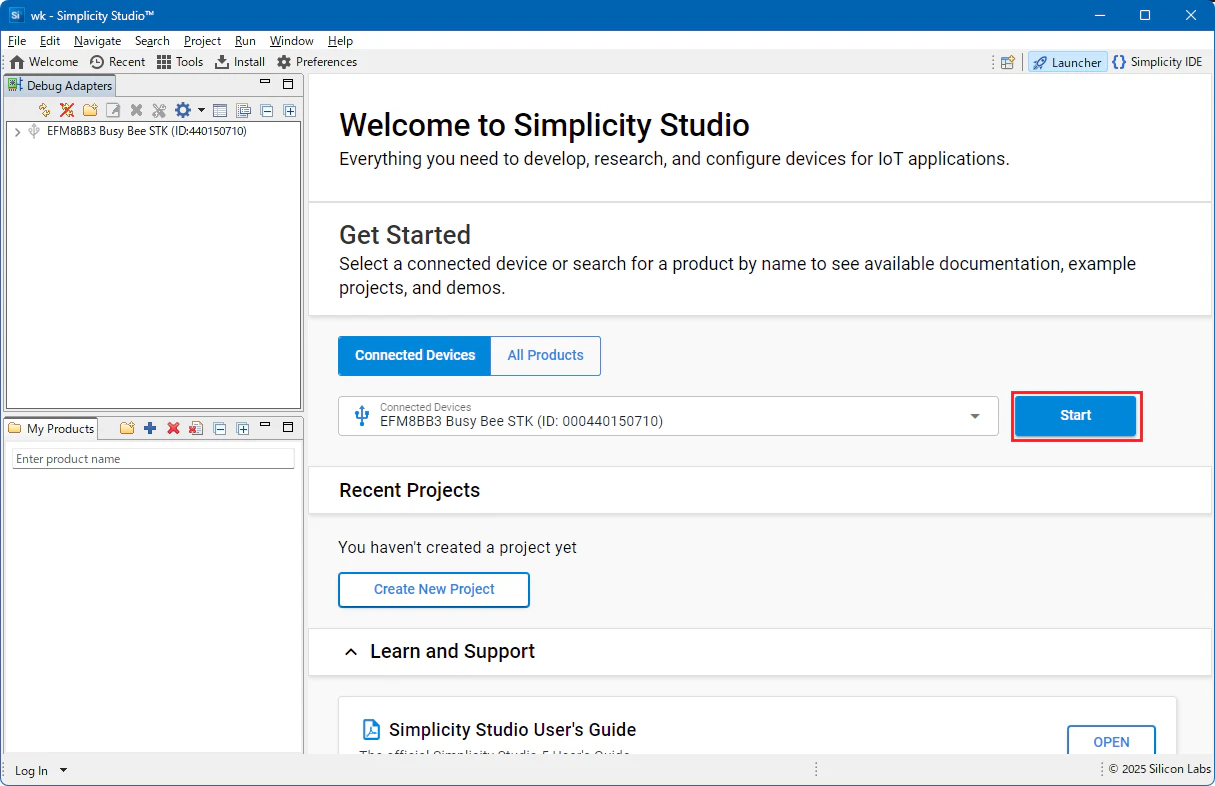Click the remove all products document icon
This screenshot has width=1215, height=786.
196,428
